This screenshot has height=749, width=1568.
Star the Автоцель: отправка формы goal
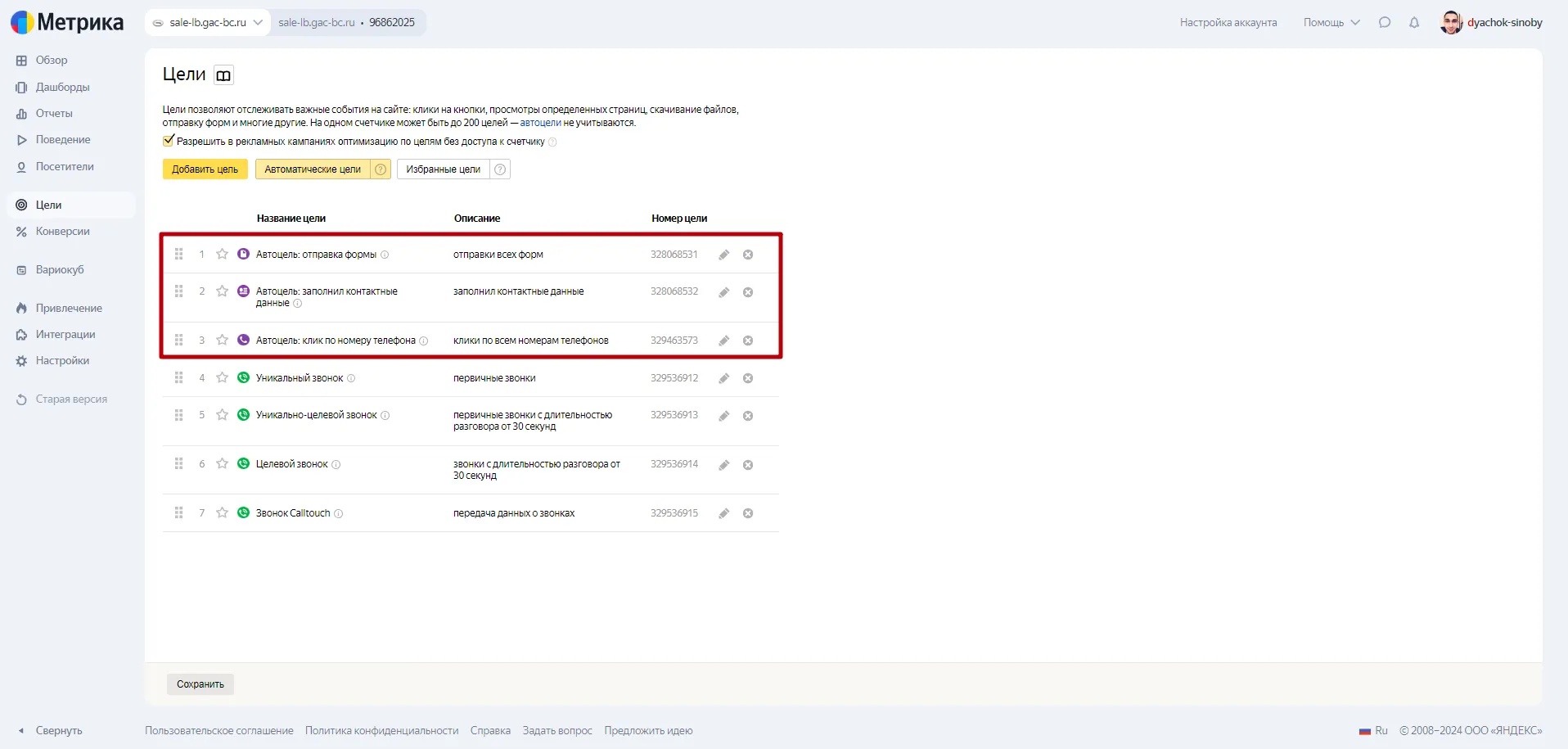[222, 254]
